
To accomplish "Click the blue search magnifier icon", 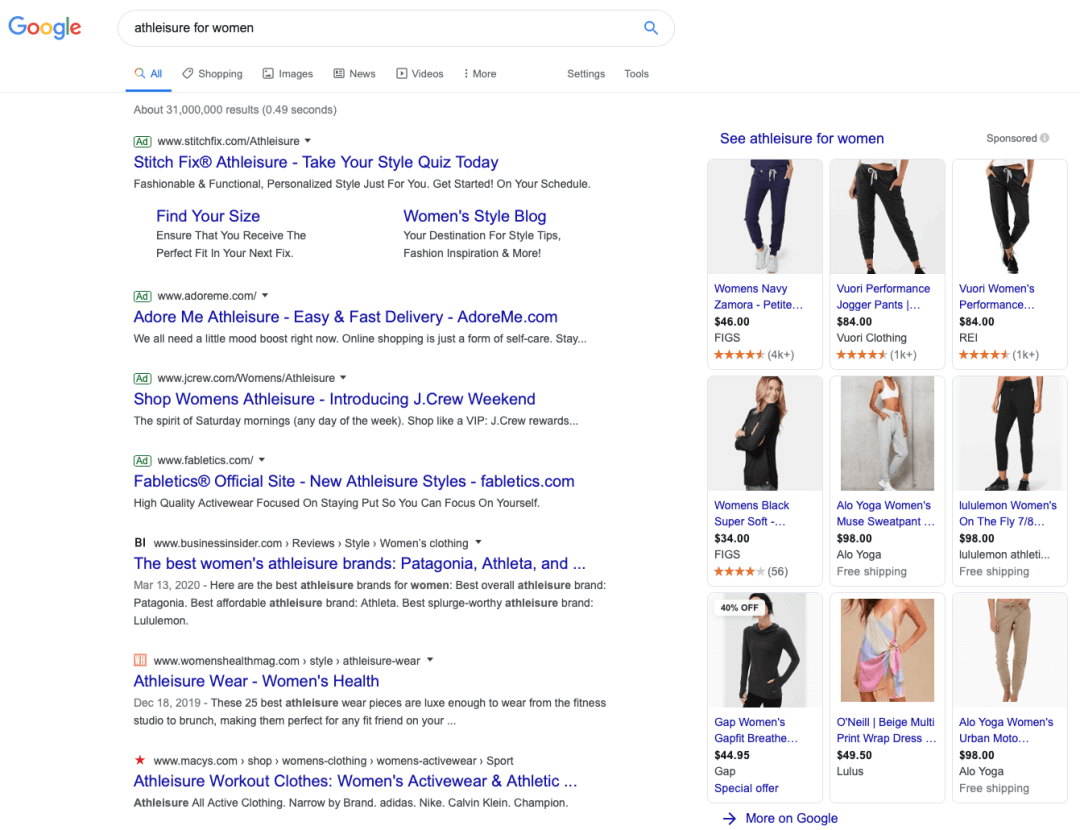I will pos(651,28).
